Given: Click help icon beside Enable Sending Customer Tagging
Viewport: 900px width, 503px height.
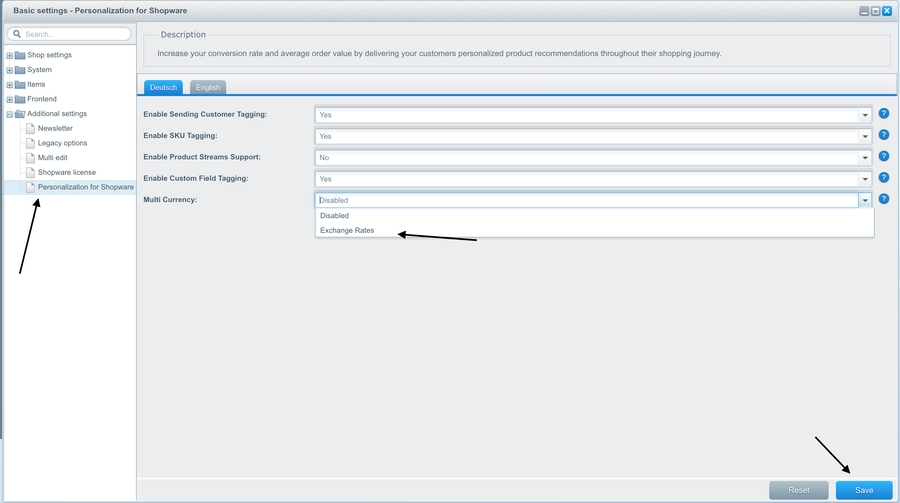Looking at the screenshot, I should 883,114.
